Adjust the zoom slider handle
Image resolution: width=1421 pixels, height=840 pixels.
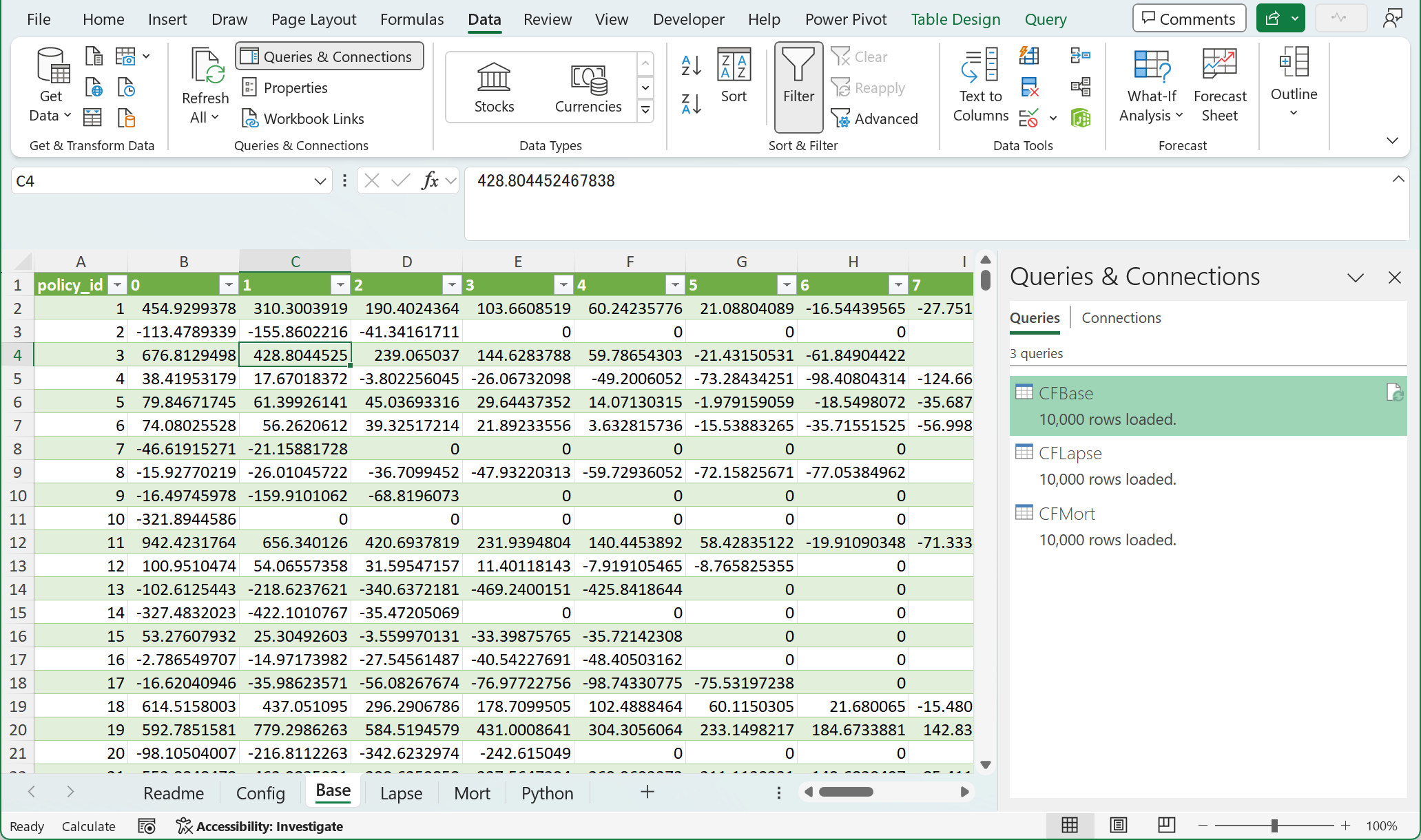click(1274, 825)
